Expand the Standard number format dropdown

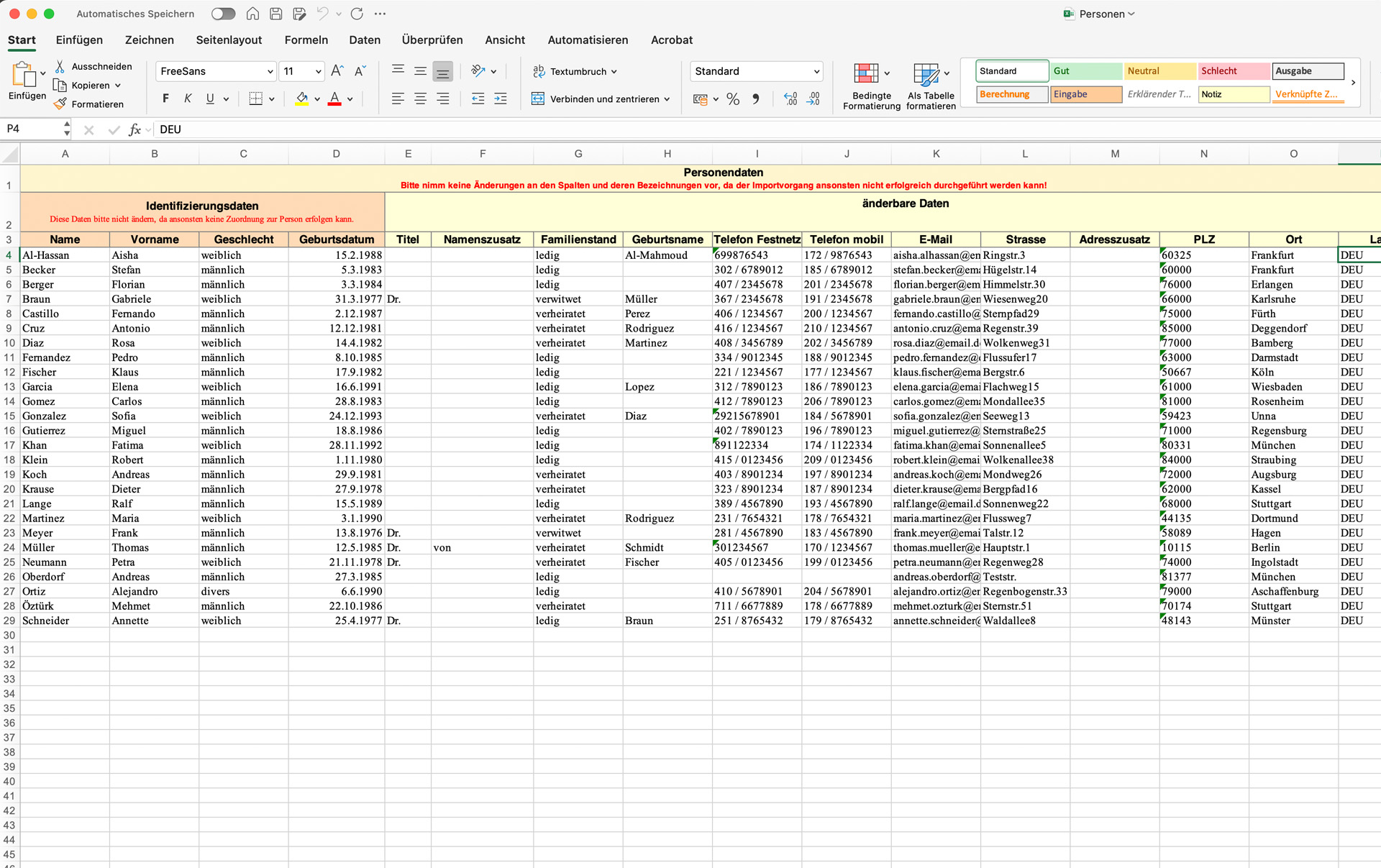816,71
